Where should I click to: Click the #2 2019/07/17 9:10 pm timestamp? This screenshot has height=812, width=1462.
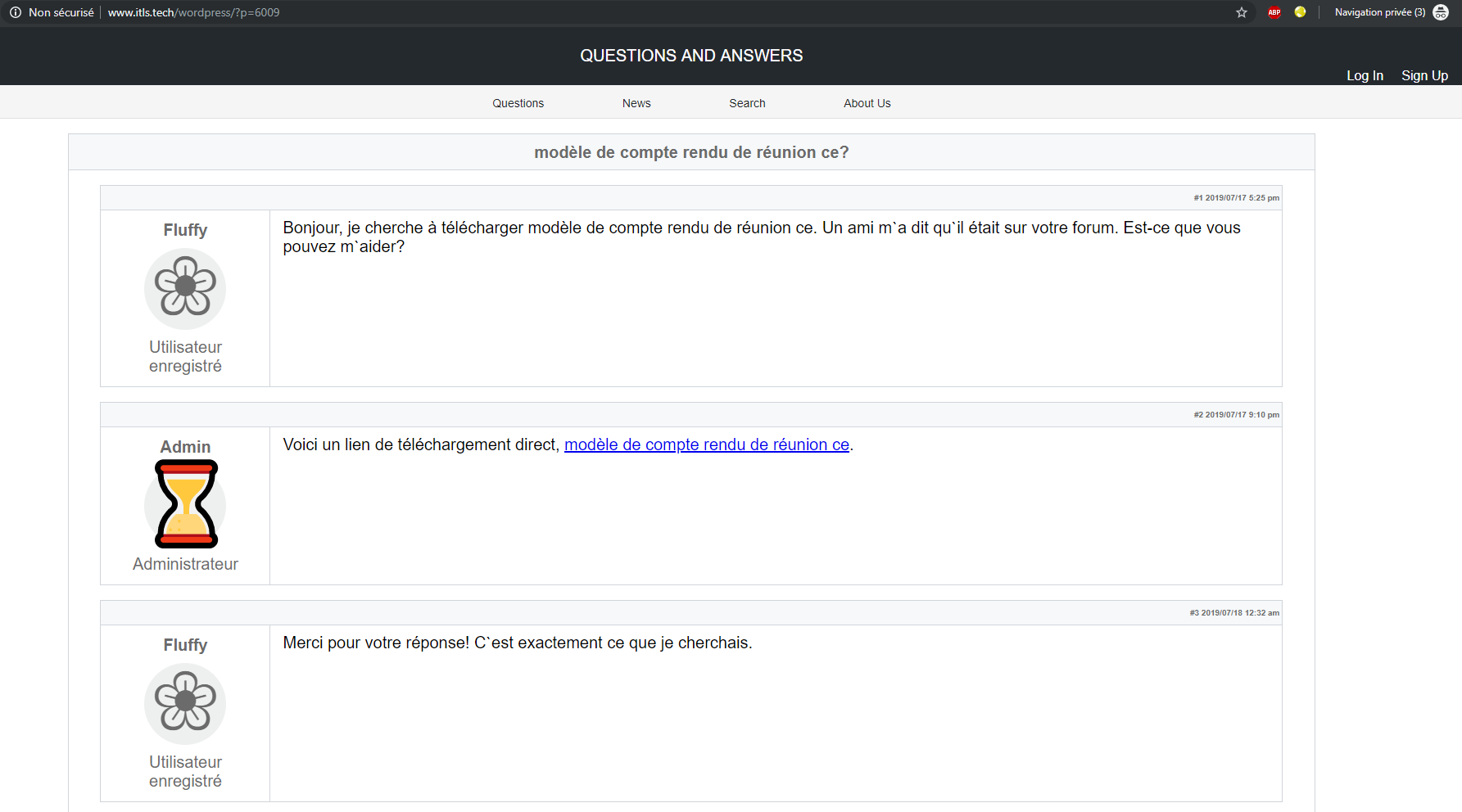pyautogui.click(x=1236, y=415)
